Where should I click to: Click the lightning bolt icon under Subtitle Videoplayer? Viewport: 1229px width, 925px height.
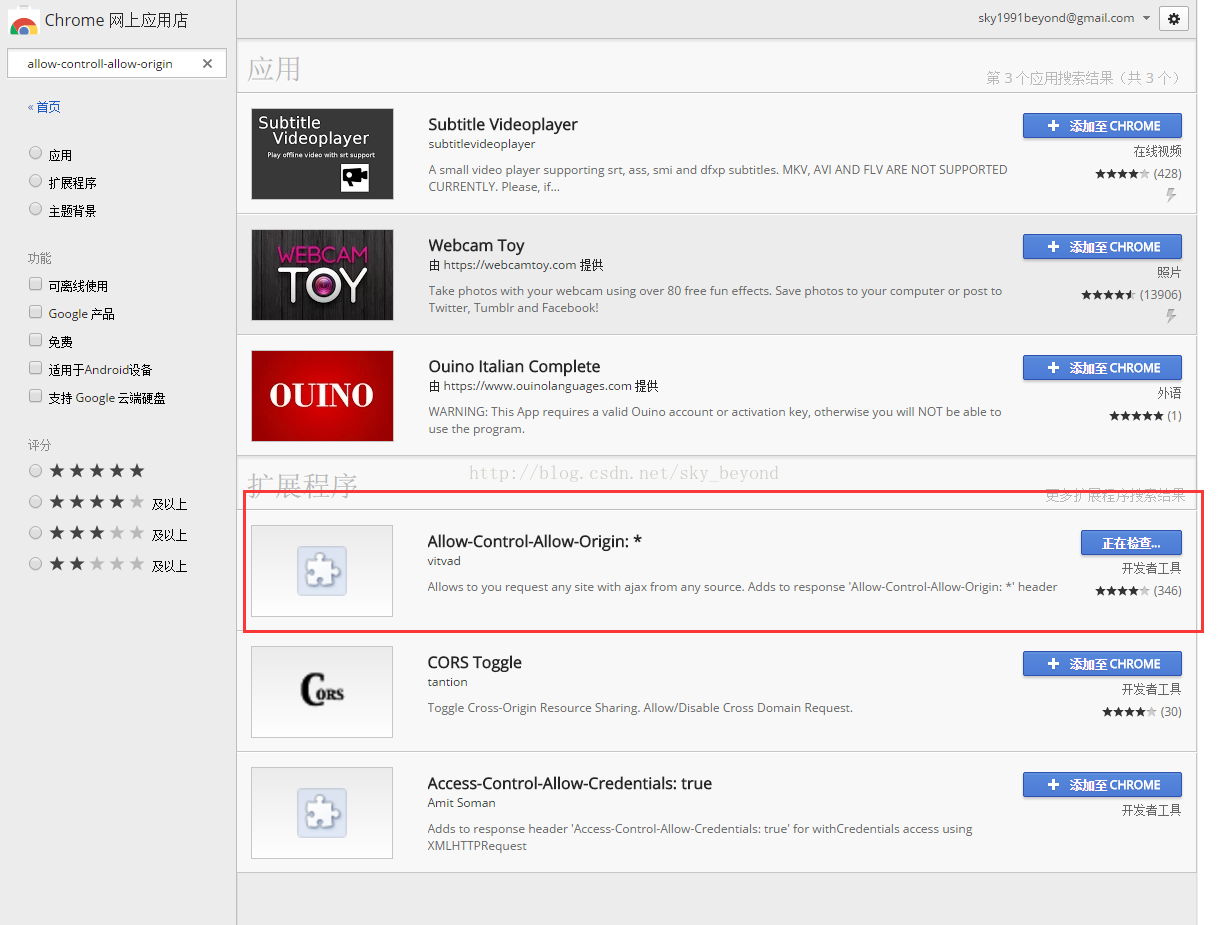point(1171,195)
